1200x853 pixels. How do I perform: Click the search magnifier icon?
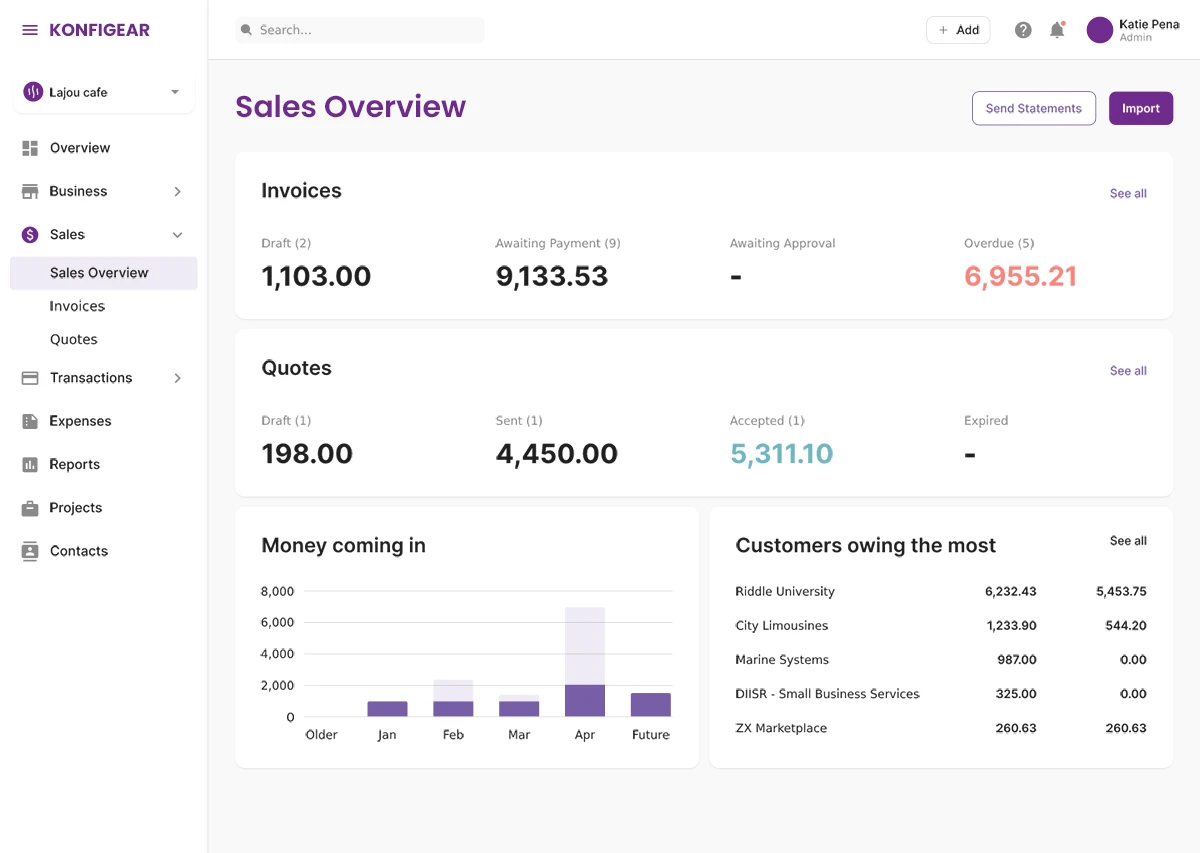click(246, 30)
